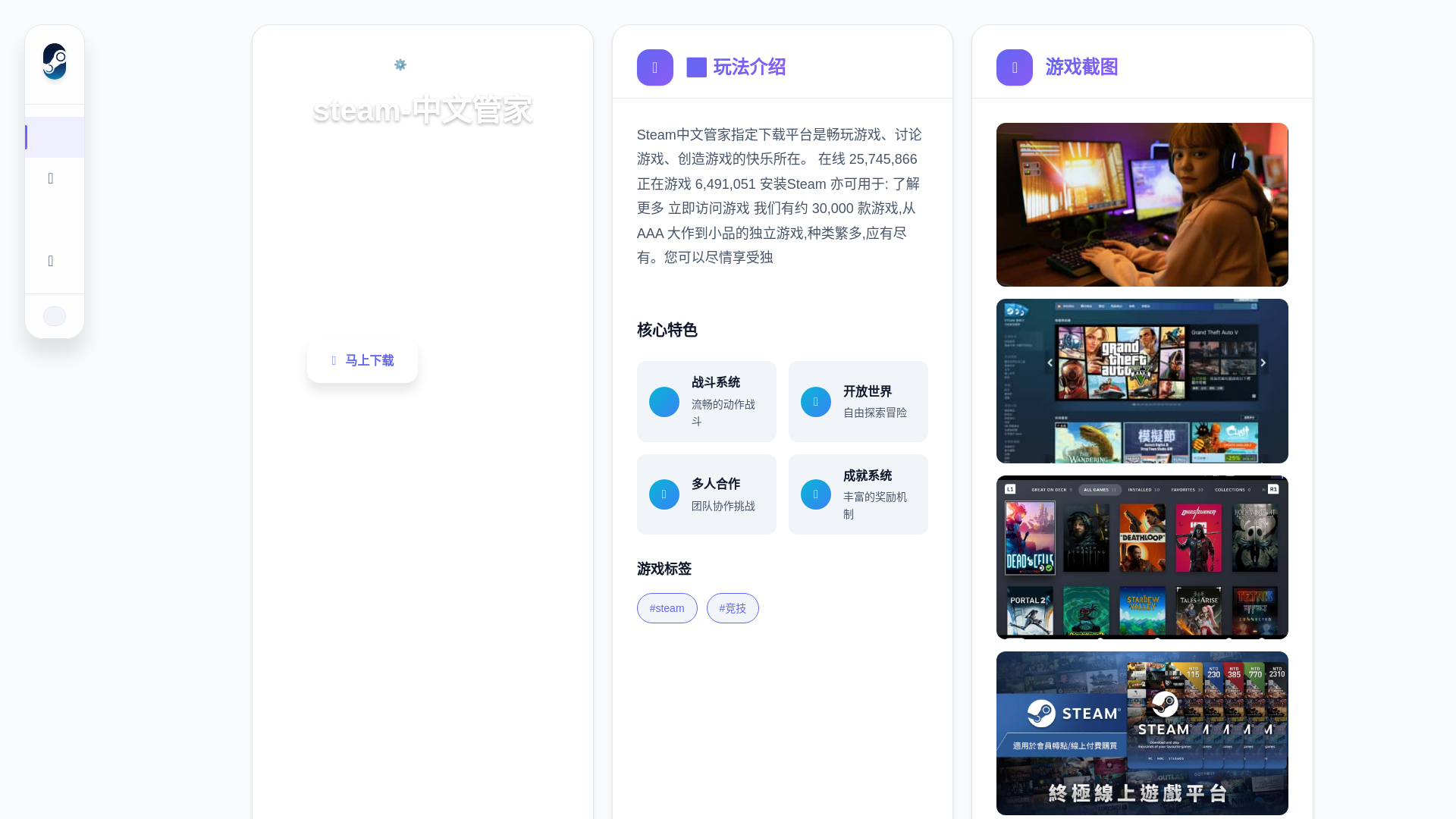
Task: Click the small gear icon above the title
Action: [x=400, y=65]
